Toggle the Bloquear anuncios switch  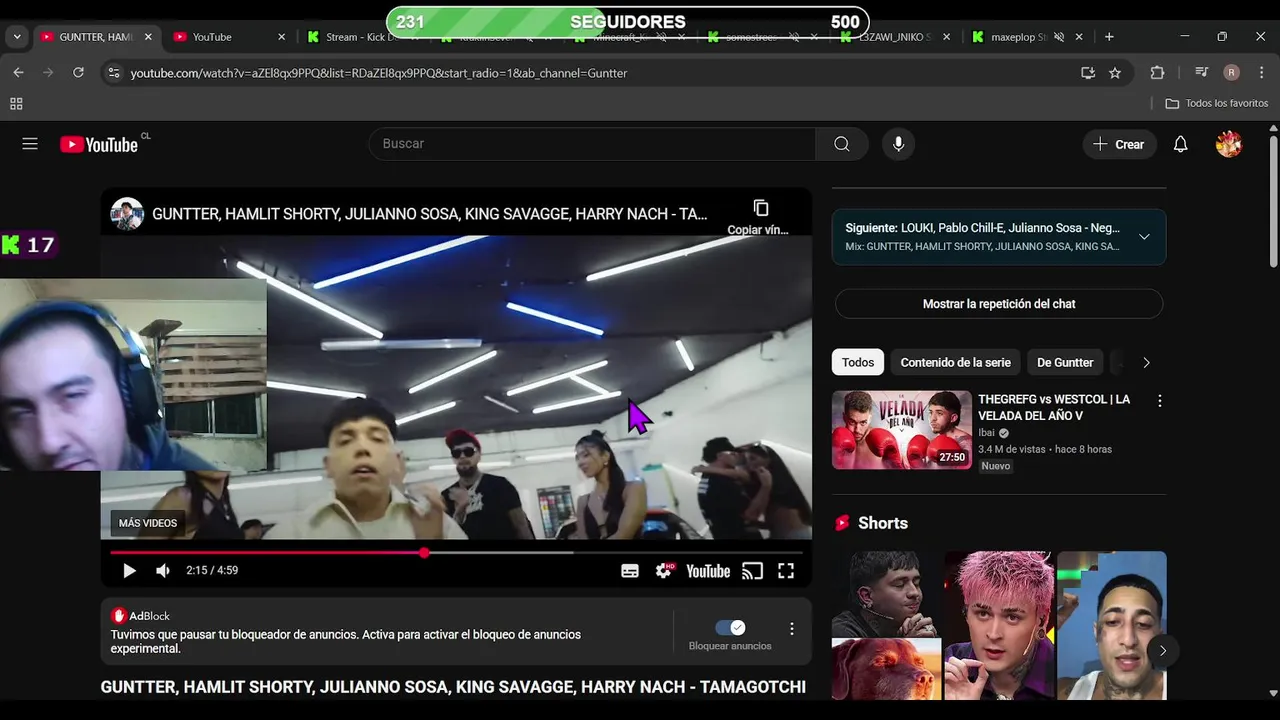(x=730, y=628)
